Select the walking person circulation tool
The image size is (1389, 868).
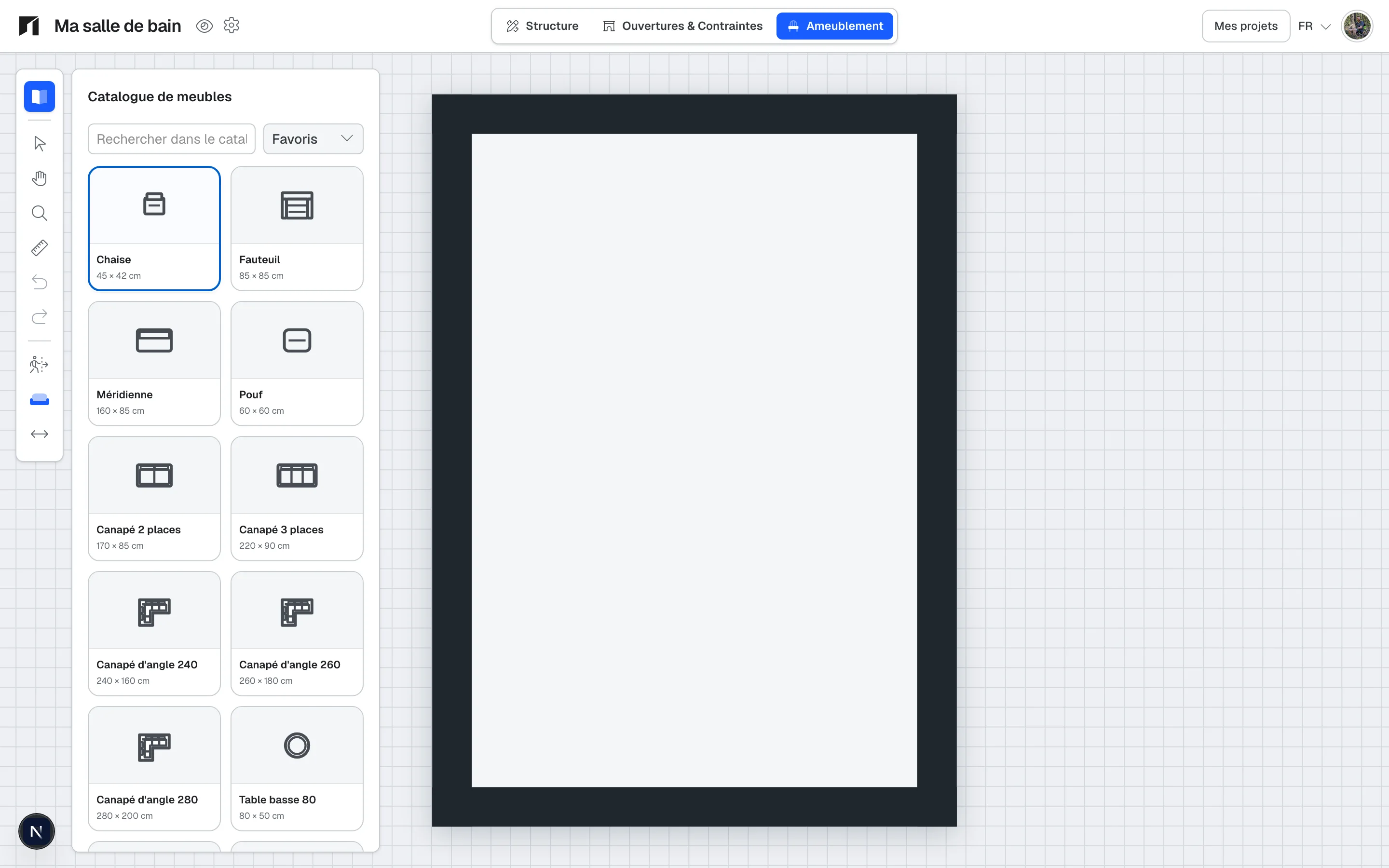[x=39, y=365]
